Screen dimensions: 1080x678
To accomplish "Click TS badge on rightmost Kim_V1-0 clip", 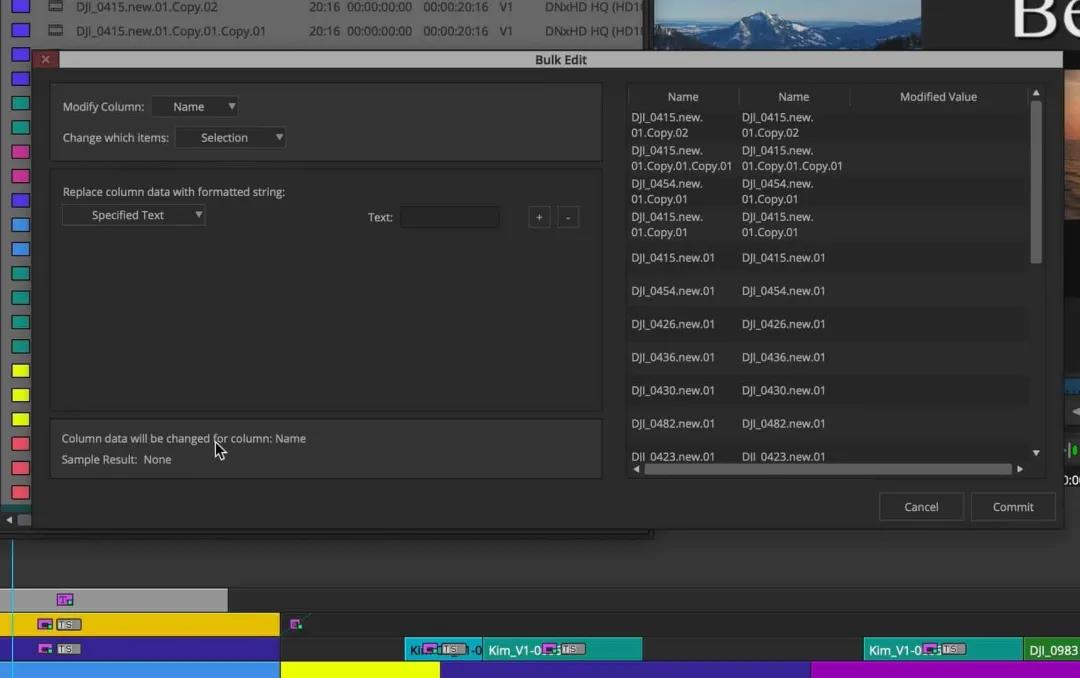I will (953, 649).
